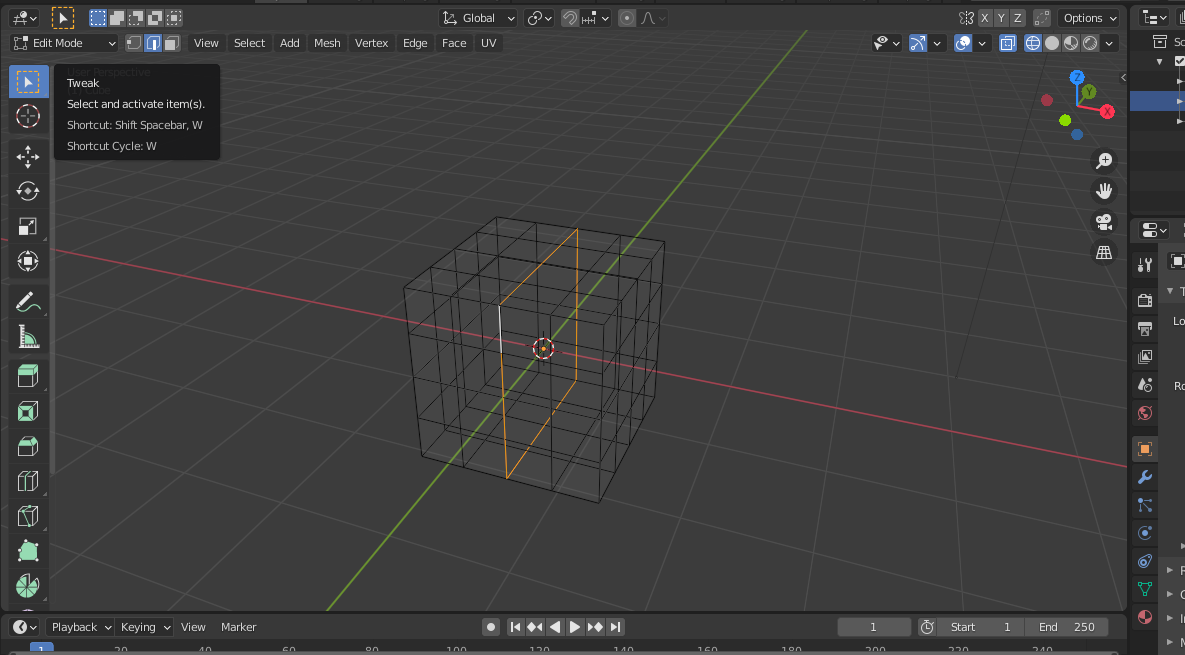Switch to edge select mode
This screenshot has height=655, width=1185.
pos(153,43)
